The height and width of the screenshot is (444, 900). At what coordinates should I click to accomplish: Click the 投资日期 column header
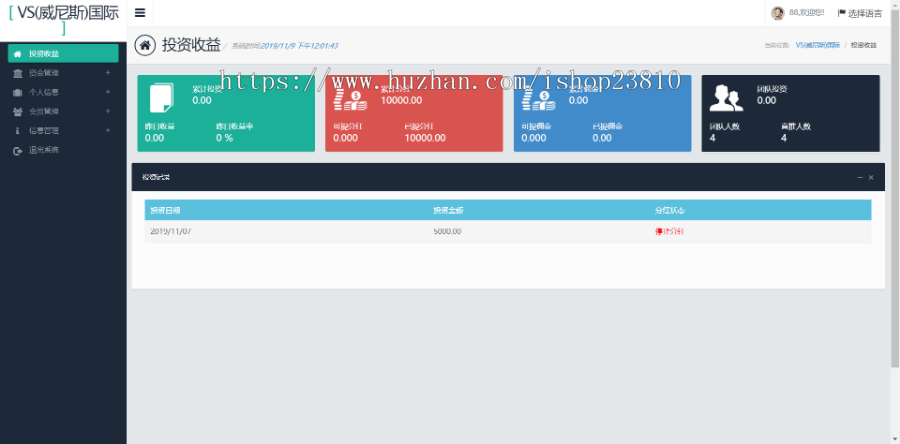165,211
